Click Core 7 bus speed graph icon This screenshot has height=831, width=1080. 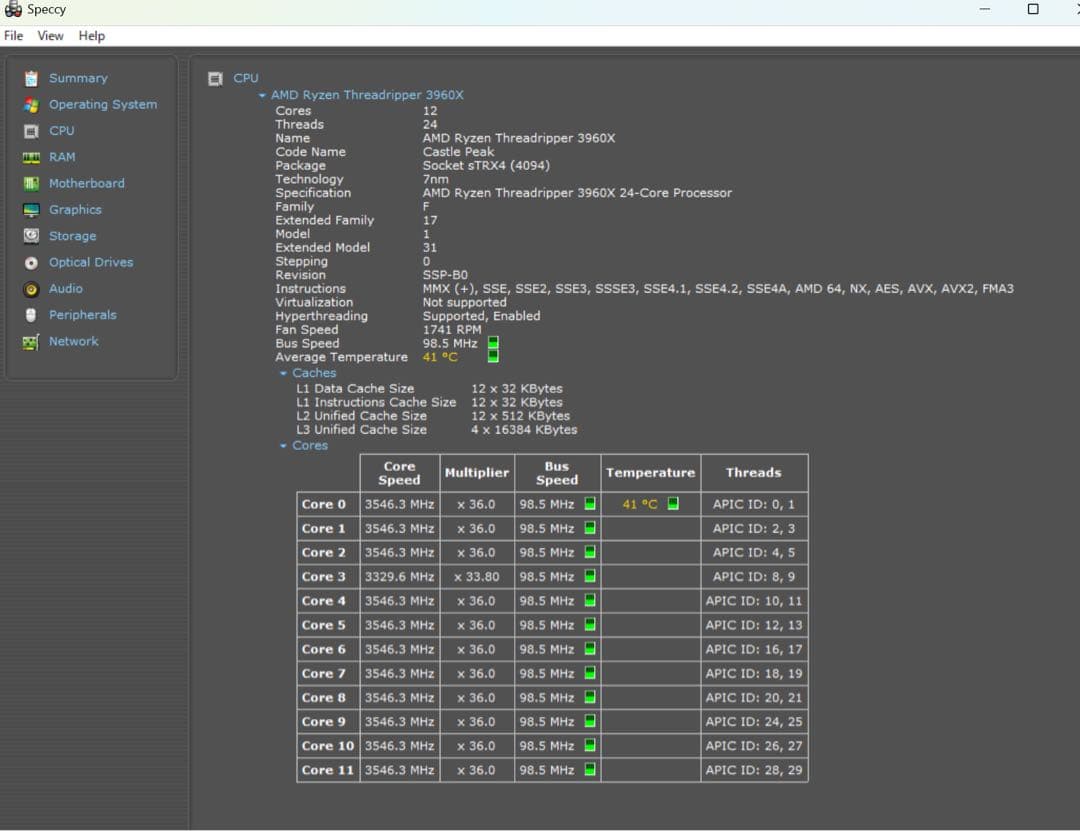590,673
